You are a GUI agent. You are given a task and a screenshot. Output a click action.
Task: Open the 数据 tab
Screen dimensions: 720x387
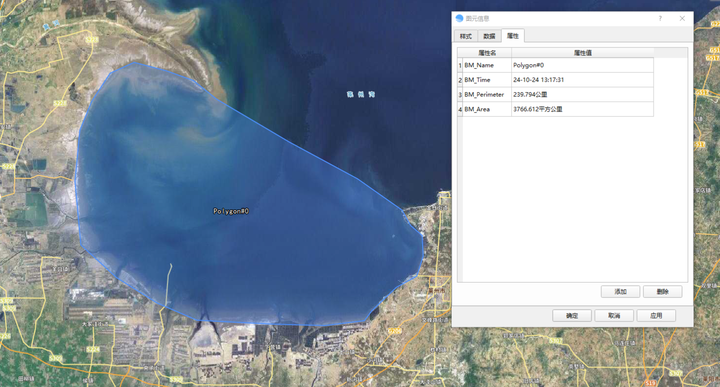point(489,36)
